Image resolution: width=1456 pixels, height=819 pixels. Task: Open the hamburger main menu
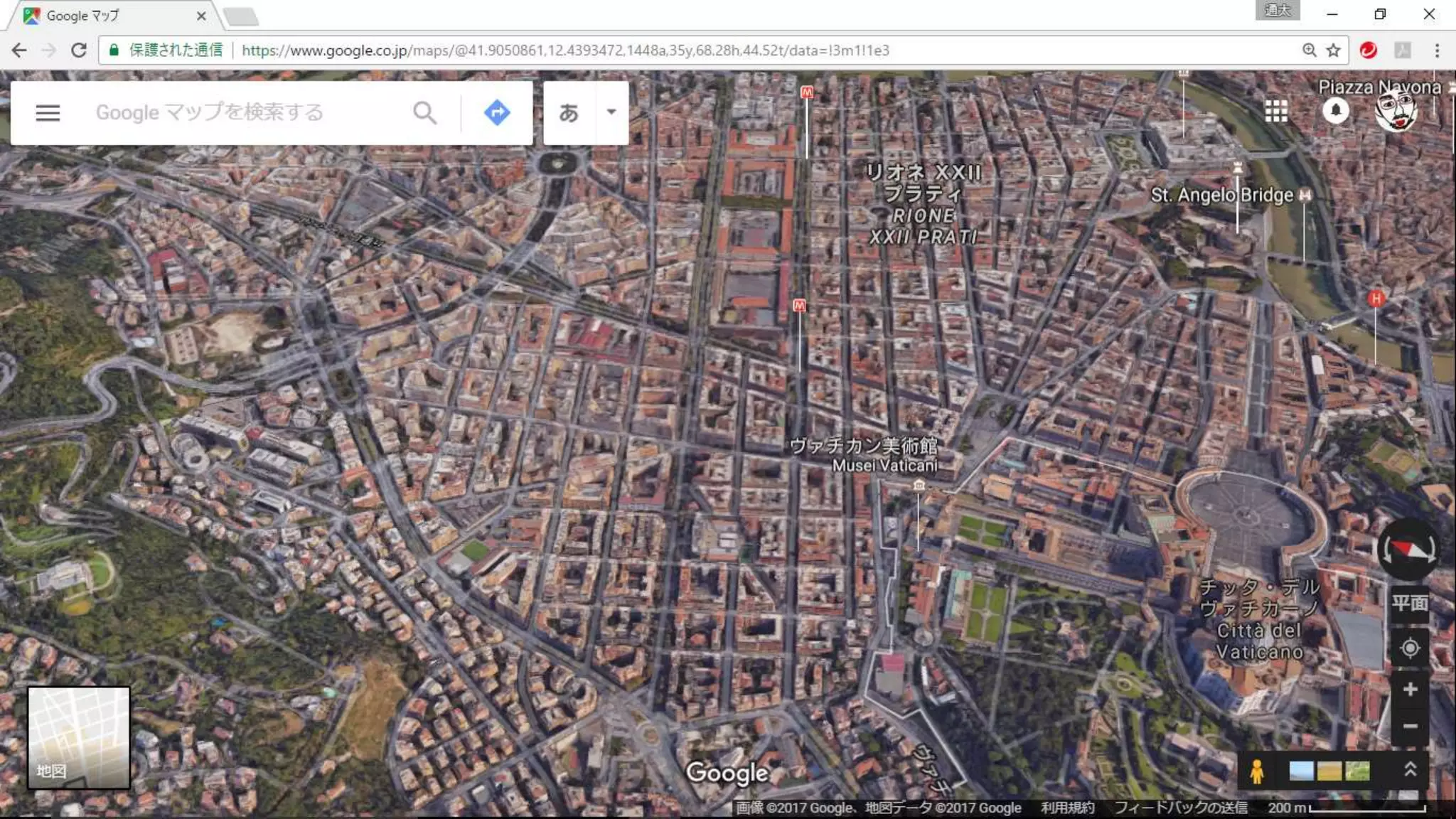point(48,112)
